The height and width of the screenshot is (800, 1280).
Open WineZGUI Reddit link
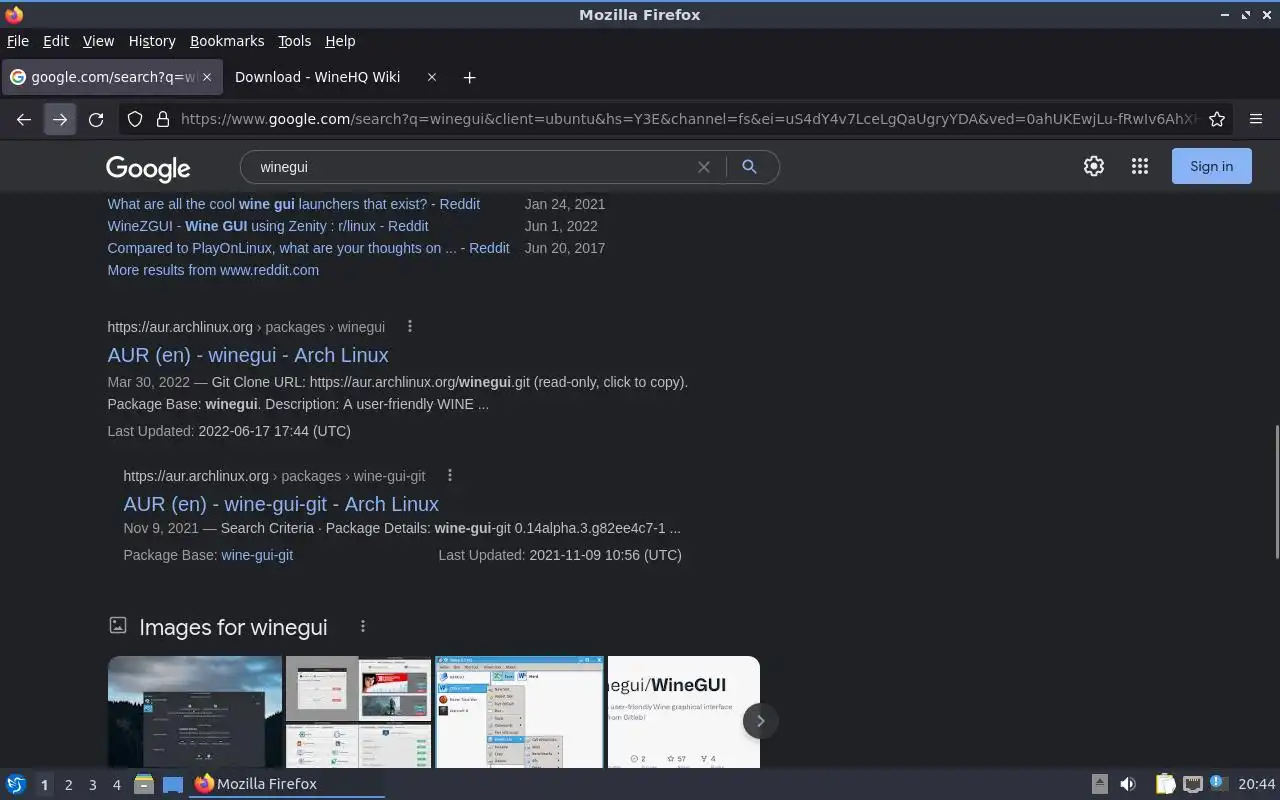tap(268, 226)
